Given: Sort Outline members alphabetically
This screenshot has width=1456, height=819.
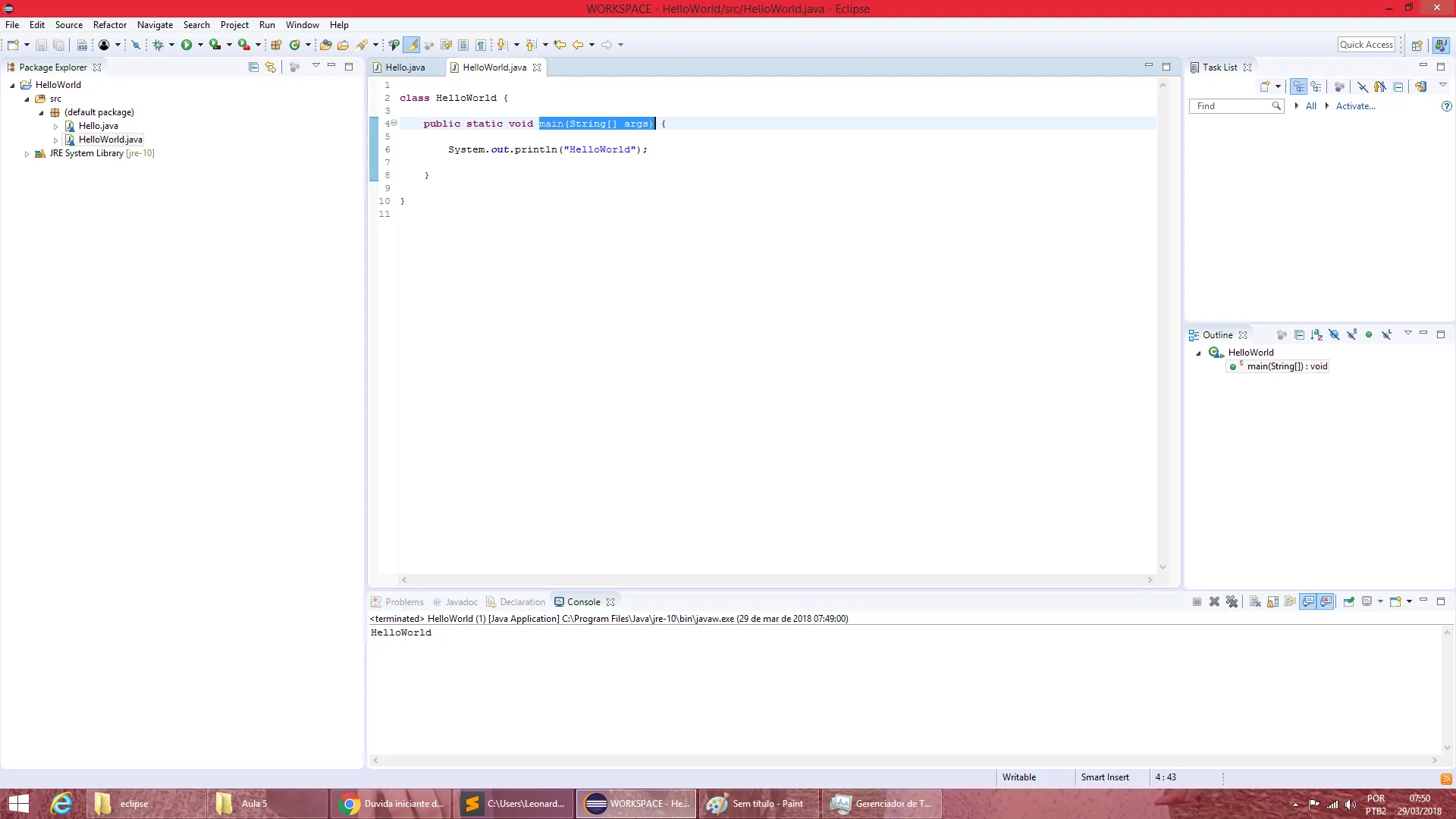Looking at the screenshot, I should 1316,335.
